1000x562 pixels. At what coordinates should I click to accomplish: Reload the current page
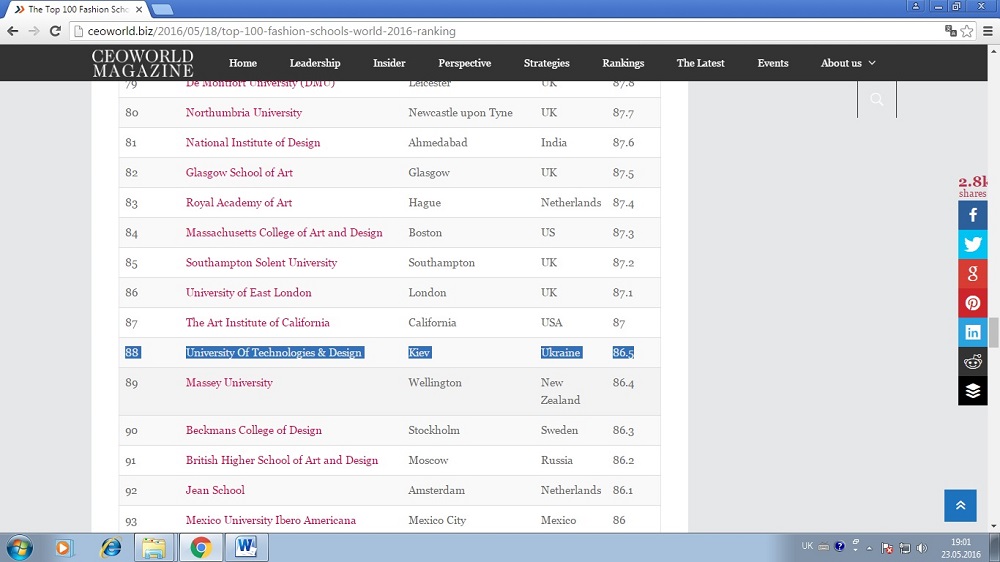(x=55, y=31)
